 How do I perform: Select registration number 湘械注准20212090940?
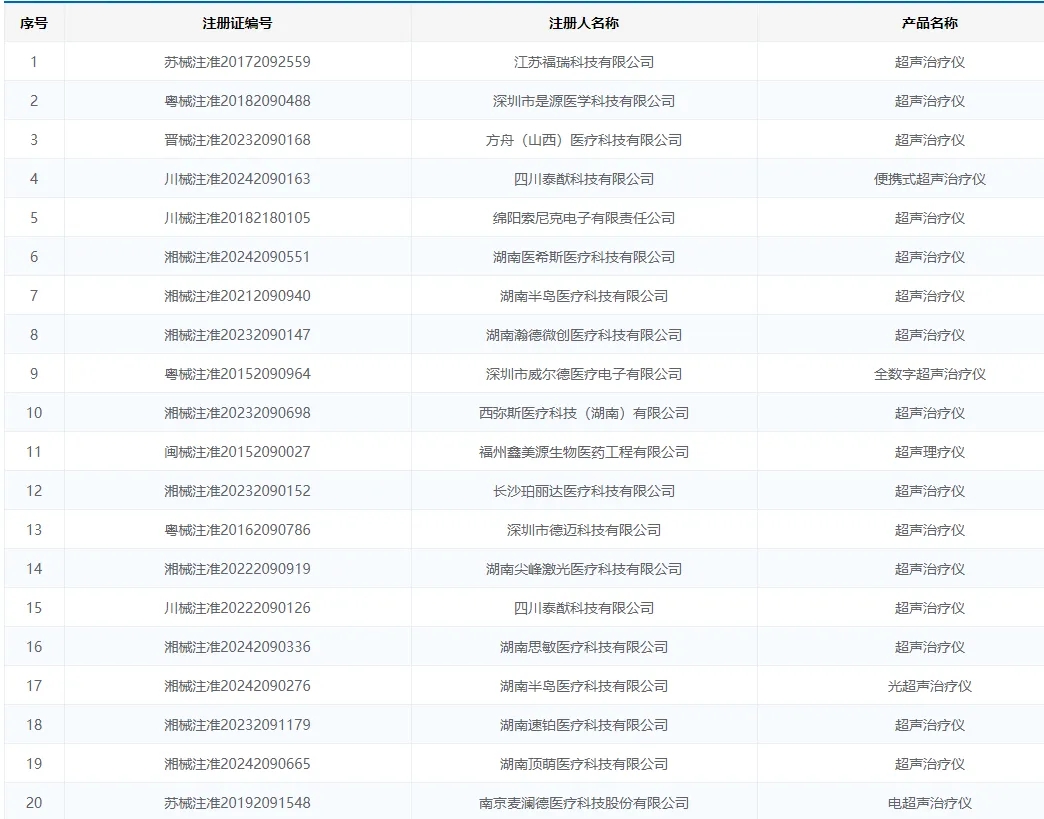click(238, 296)
